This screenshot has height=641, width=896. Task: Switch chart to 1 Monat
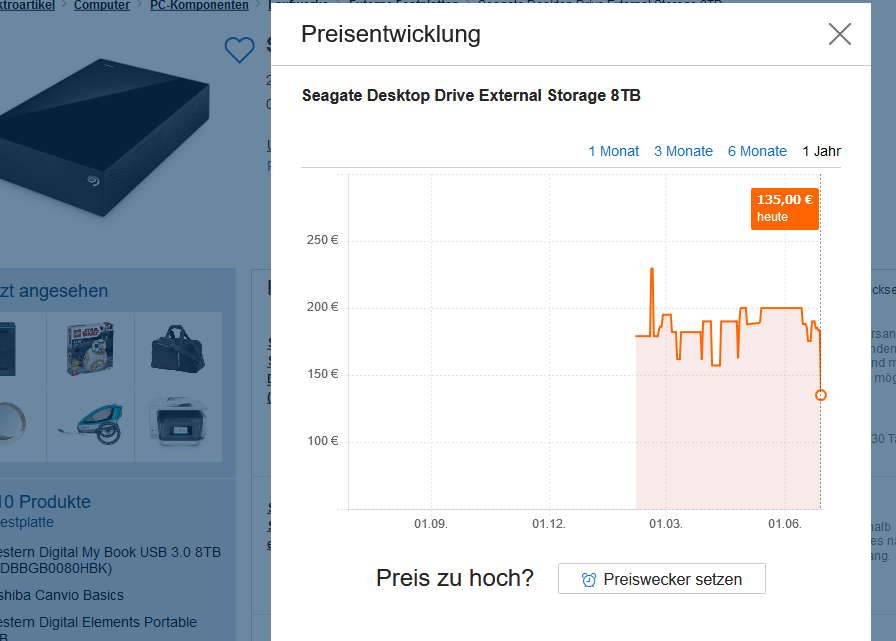click(613, 151)
